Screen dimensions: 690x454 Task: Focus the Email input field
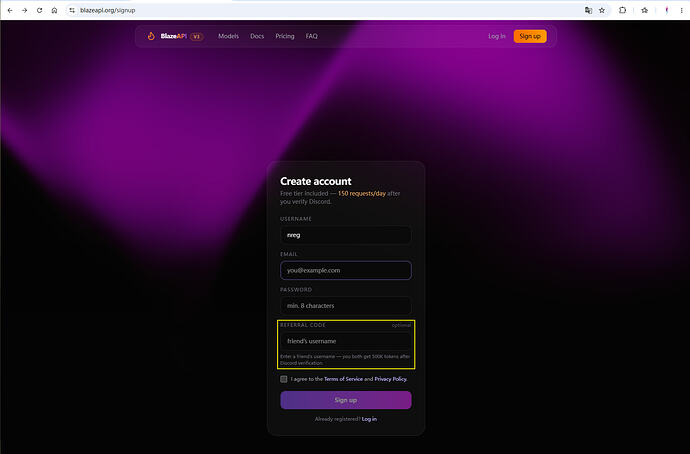click(345, 270)
